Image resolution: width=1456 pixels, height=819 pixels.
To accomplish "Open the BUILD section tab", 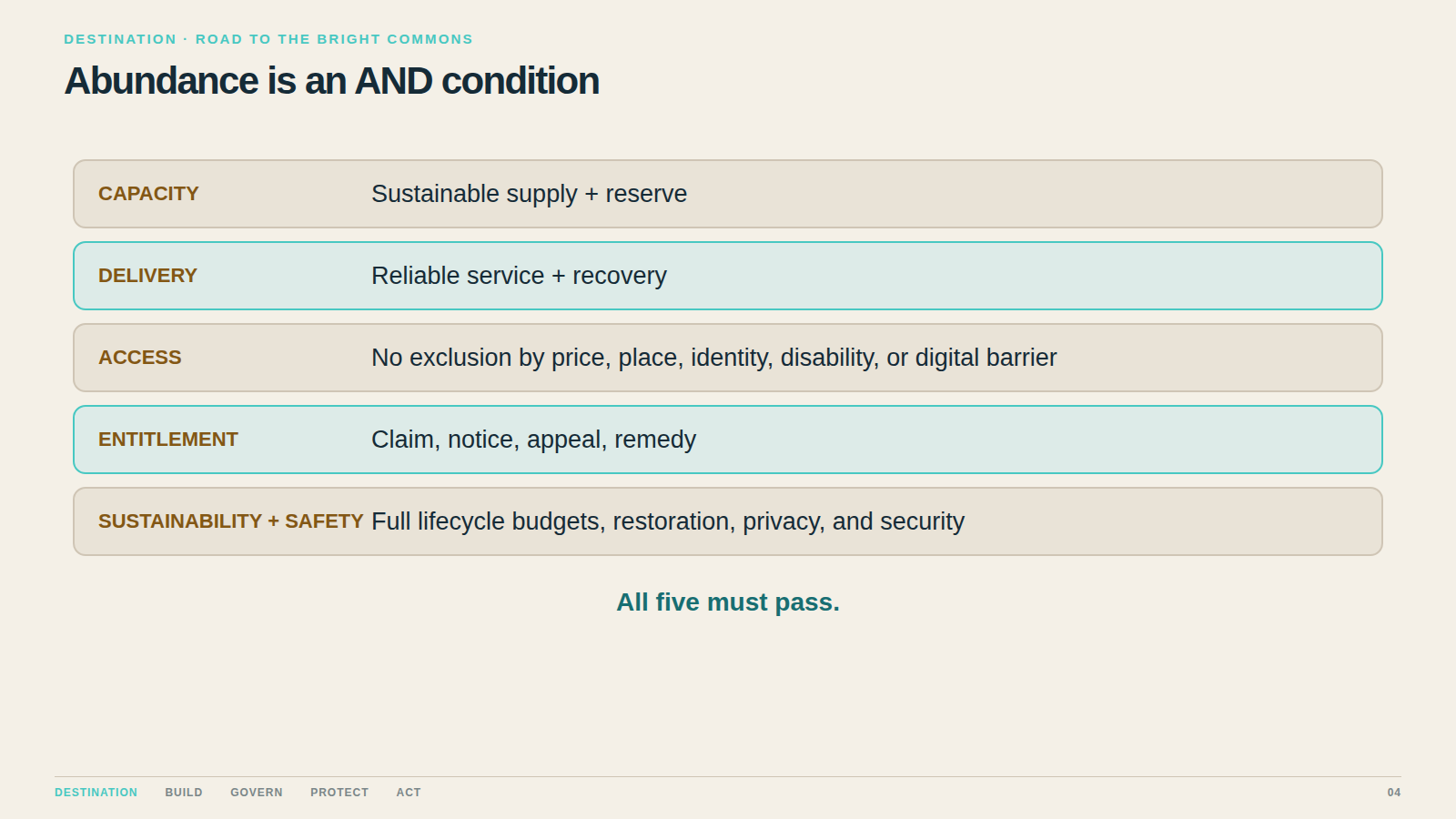I will pos(184,793).
